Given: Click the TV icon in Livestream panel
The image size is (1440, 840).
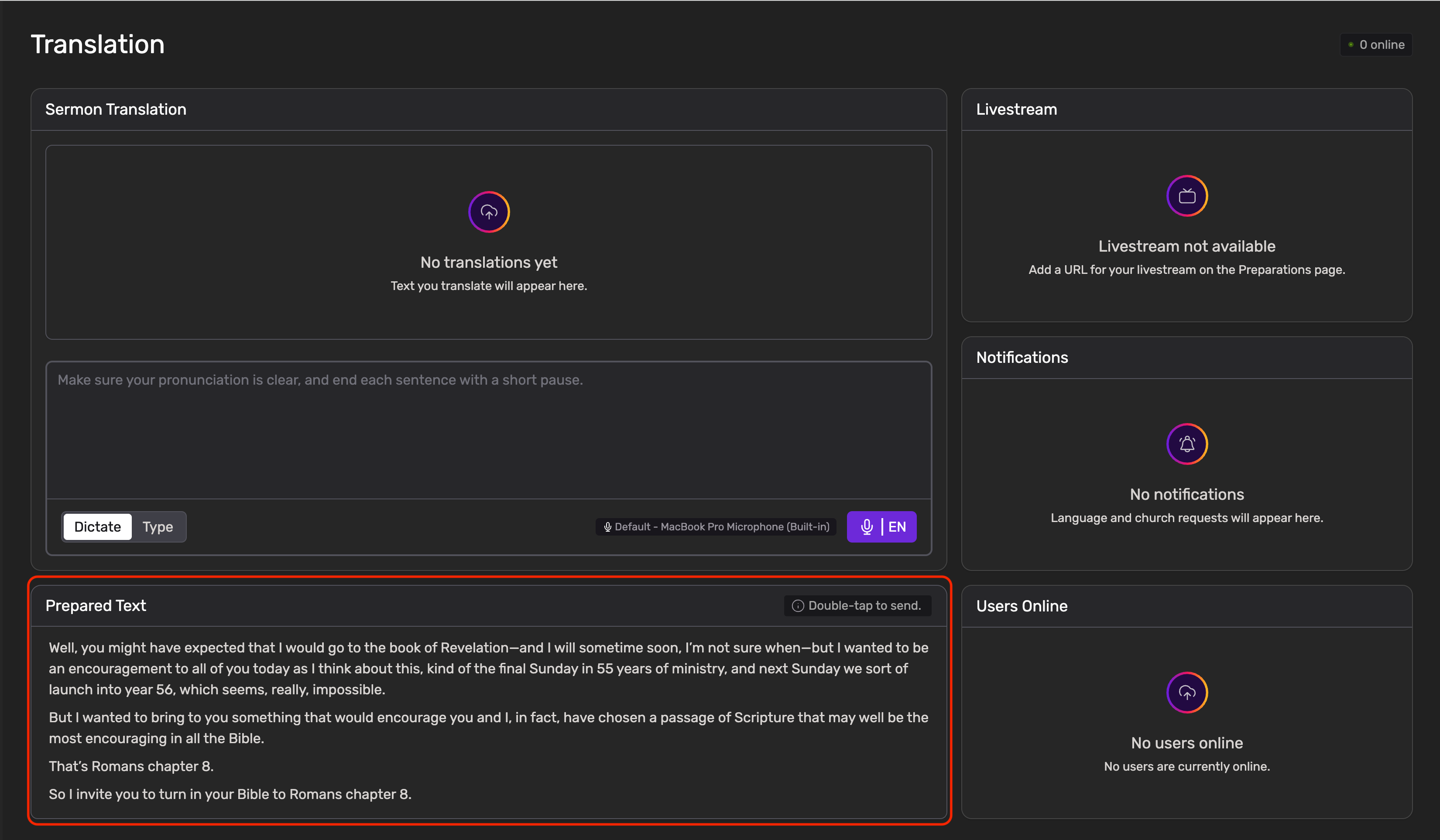Looking at the screenshot, I should [x=1187, y=196].
